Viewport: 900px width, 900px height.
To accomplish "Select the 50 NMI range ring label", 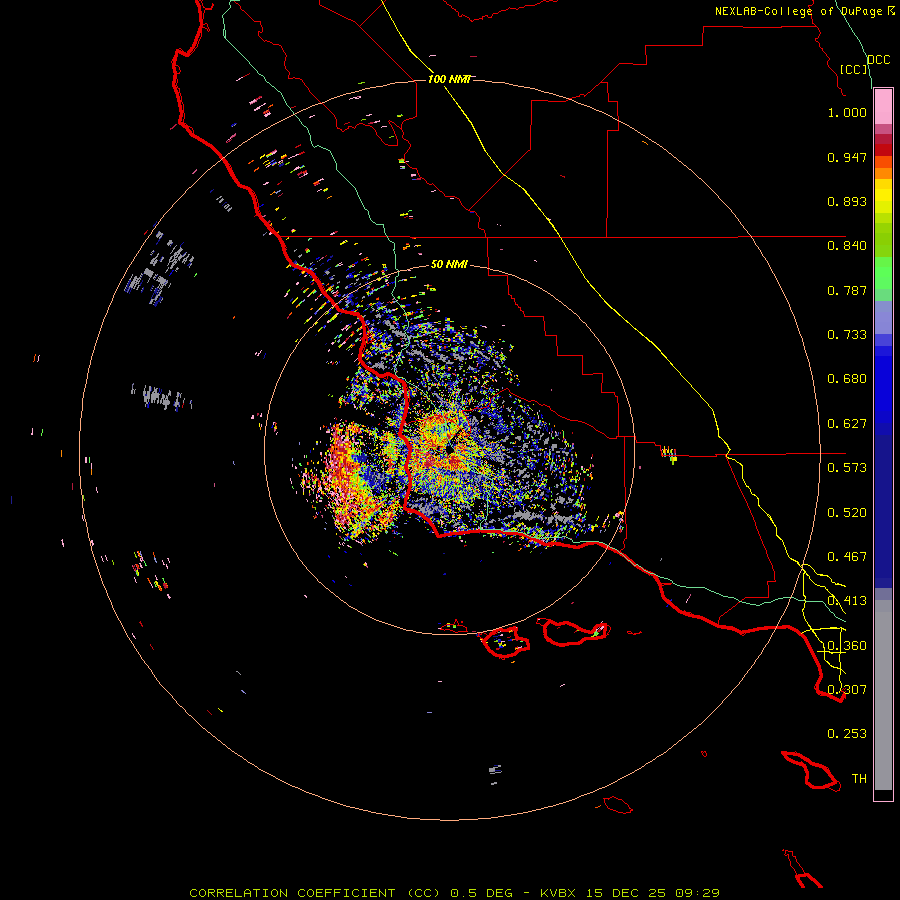I will click(449, 264).
